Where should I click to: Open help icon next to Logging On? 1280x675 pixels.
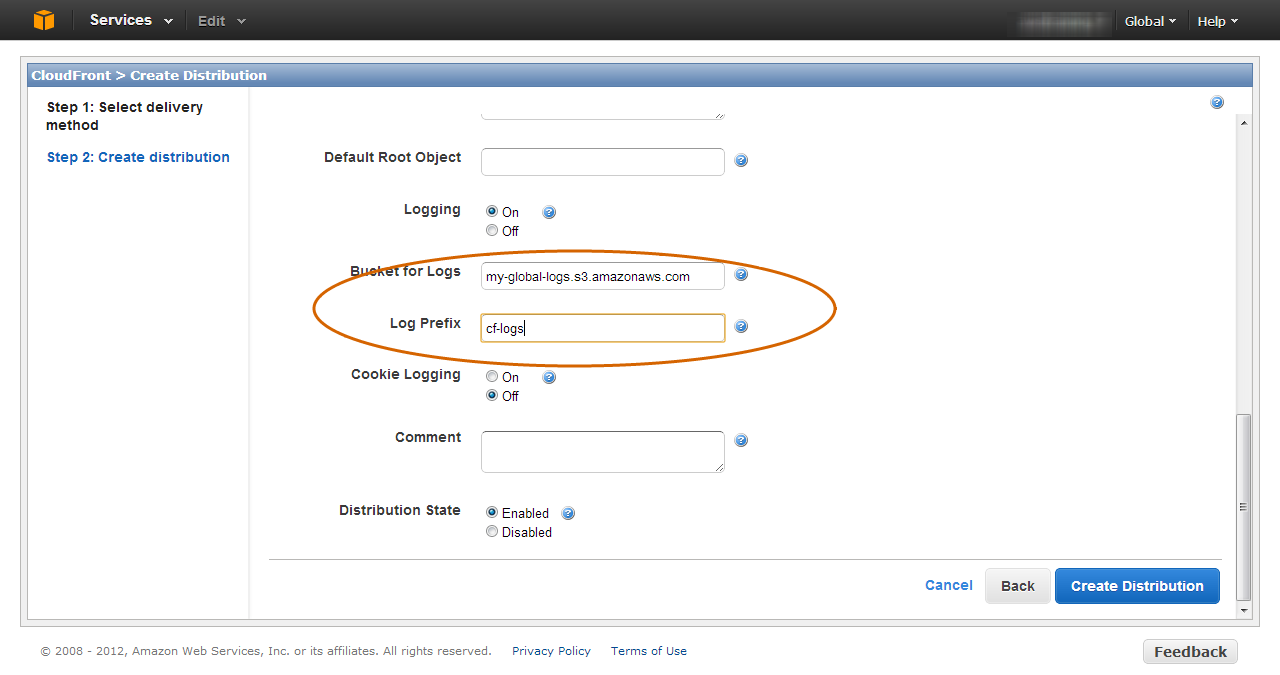(549, 212)
